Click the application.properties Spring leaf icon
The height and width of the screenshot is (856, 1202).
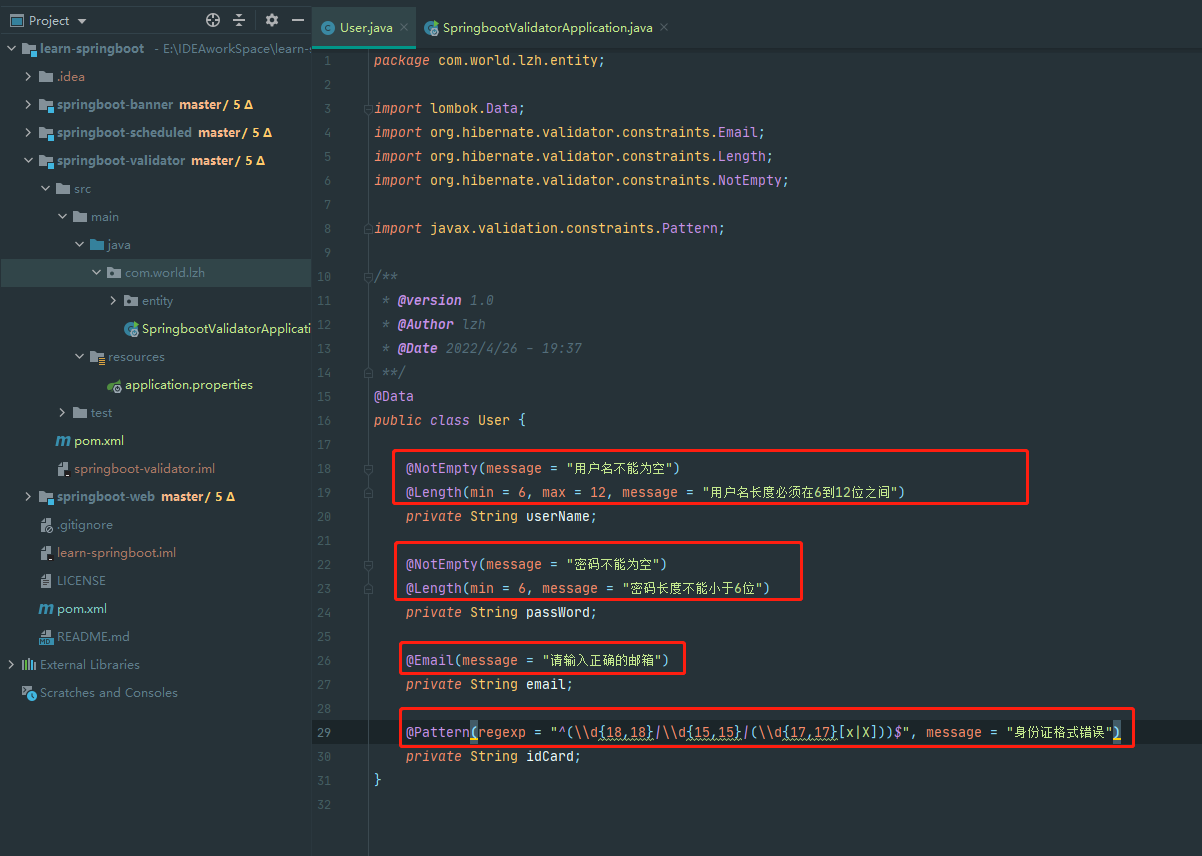point(114,385)
